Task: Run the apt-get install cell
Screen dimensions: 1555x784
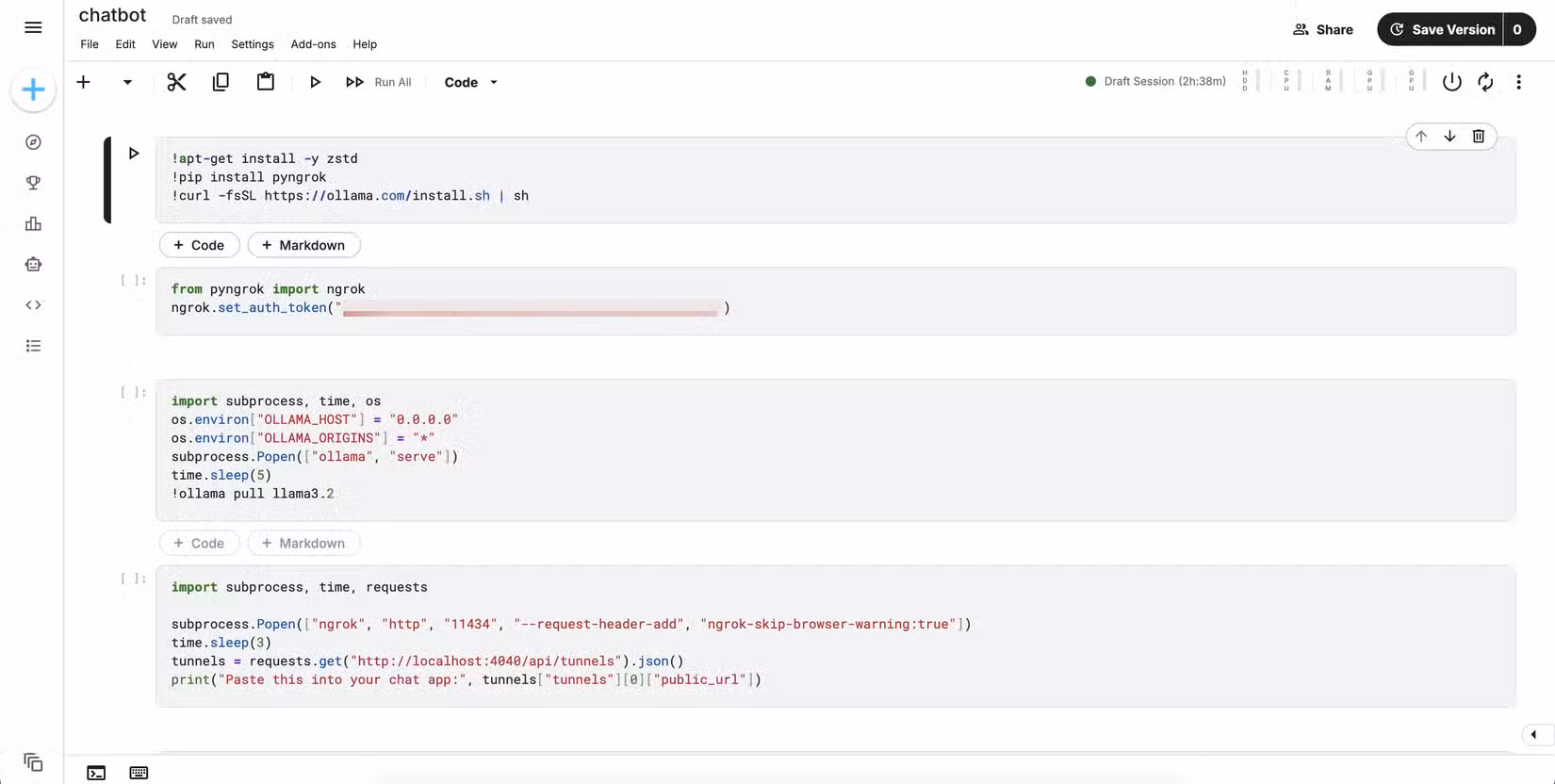Action: 134,154
